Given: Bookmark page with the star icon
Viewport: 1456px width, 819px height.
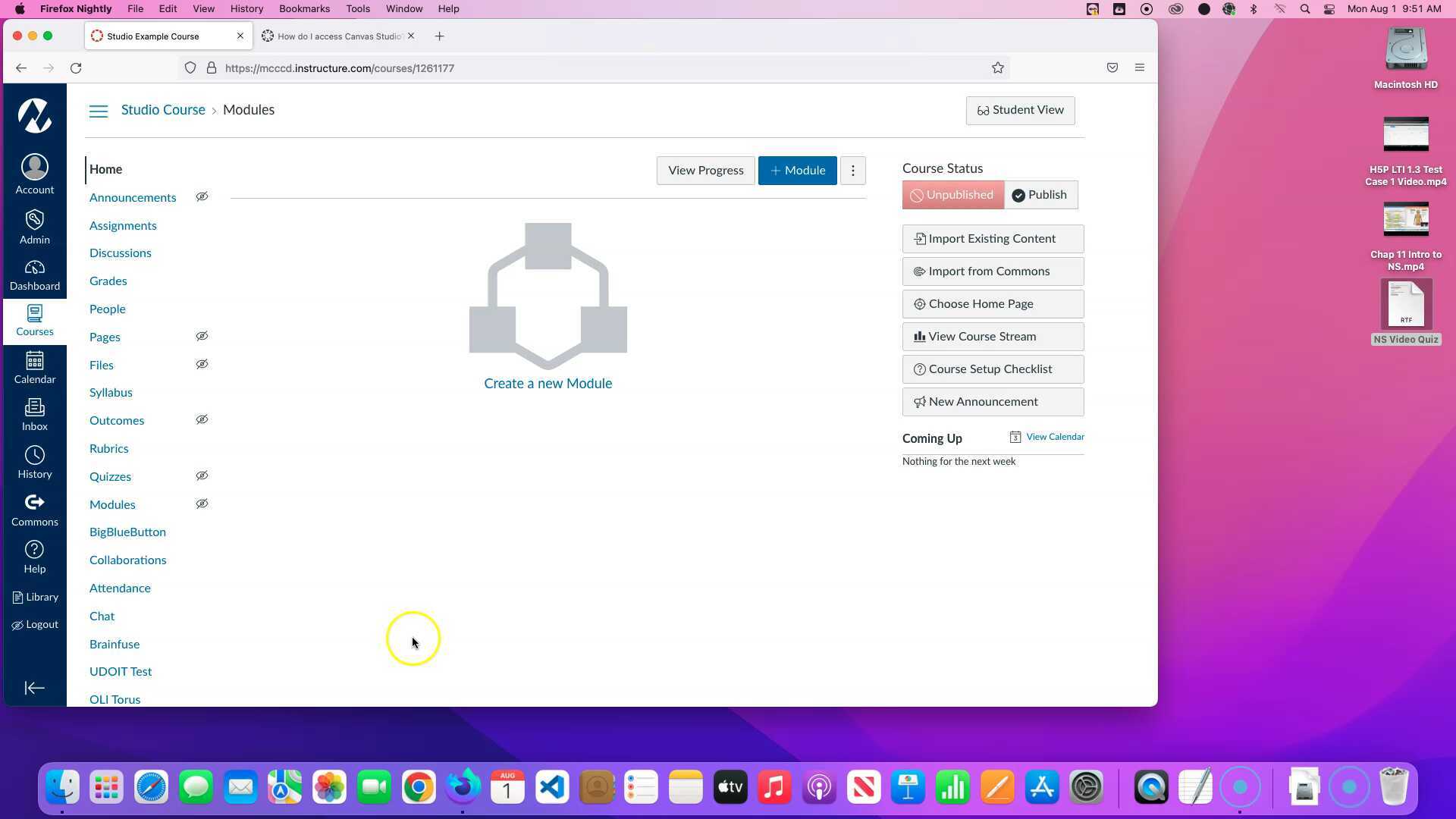Looking at the screenshot, I should coord(998,68).
